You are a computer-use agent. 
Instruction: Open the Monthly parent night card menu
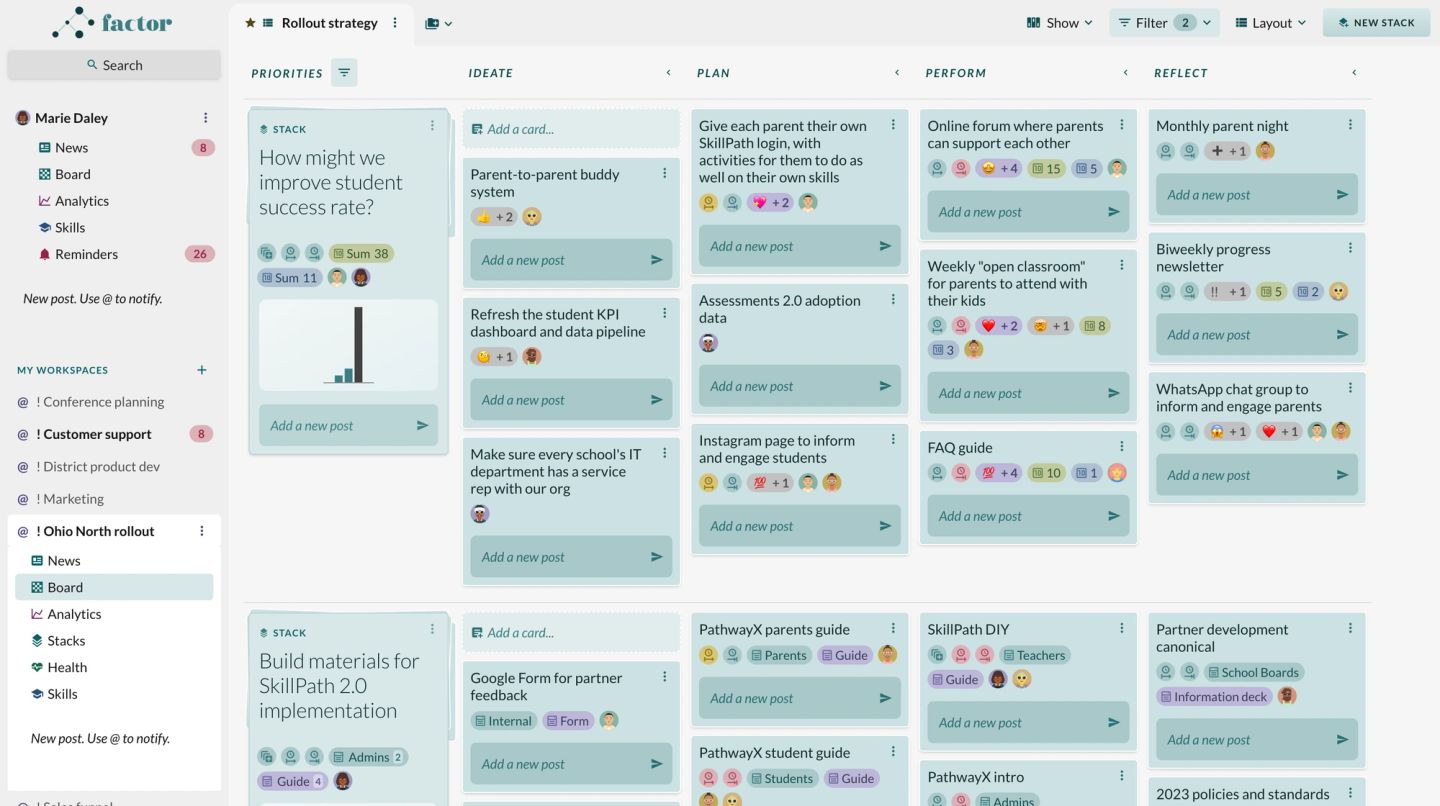click(x=1350, y=126)
